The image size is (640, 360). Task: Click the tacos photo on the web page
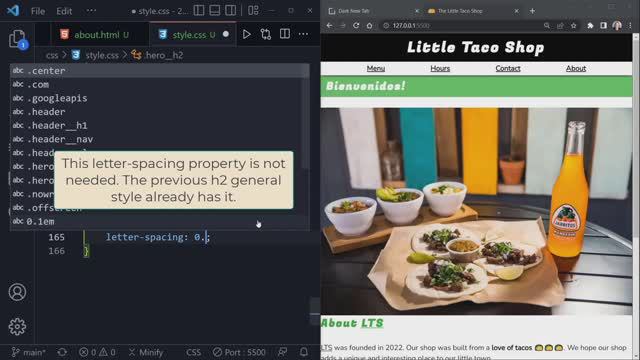click(476, 211)
